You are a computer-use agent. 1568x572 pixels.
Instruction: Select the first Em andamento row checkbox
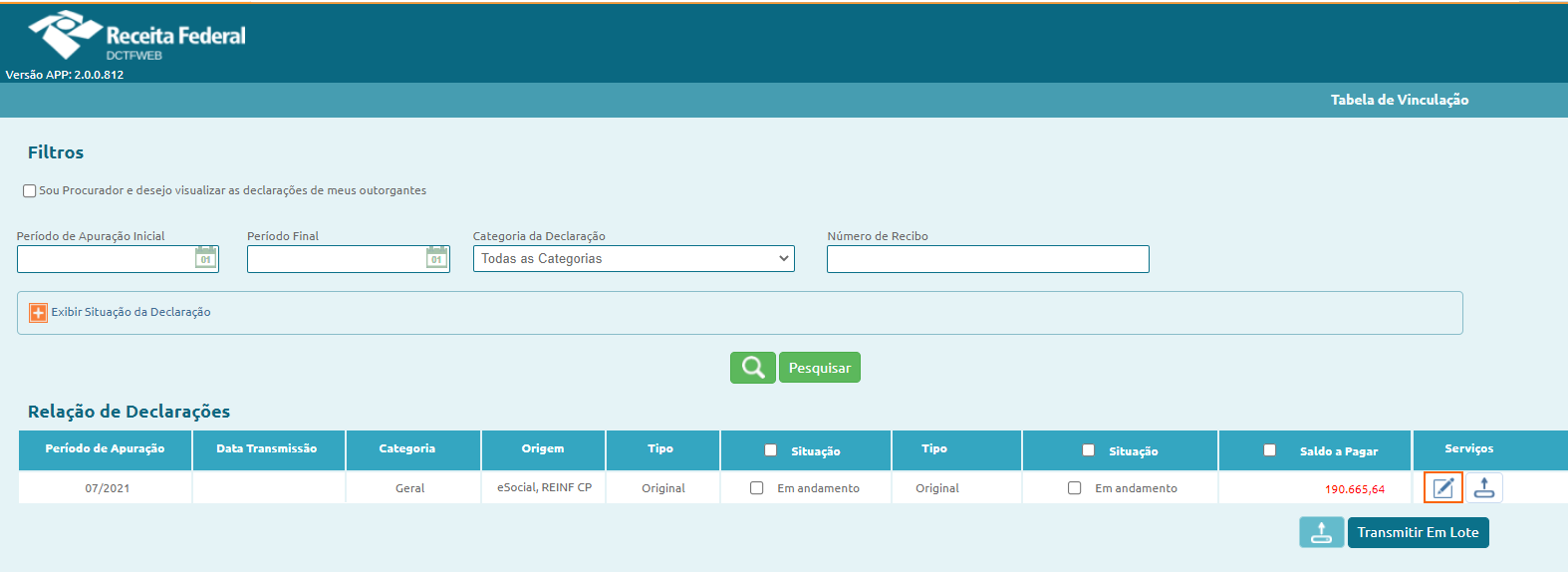click(757, 488)
